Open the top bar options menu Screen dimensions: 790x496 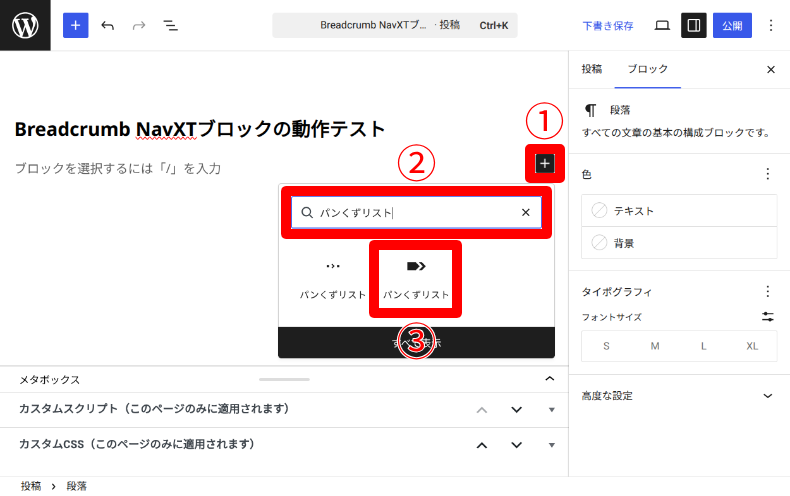tap(771, 25)
